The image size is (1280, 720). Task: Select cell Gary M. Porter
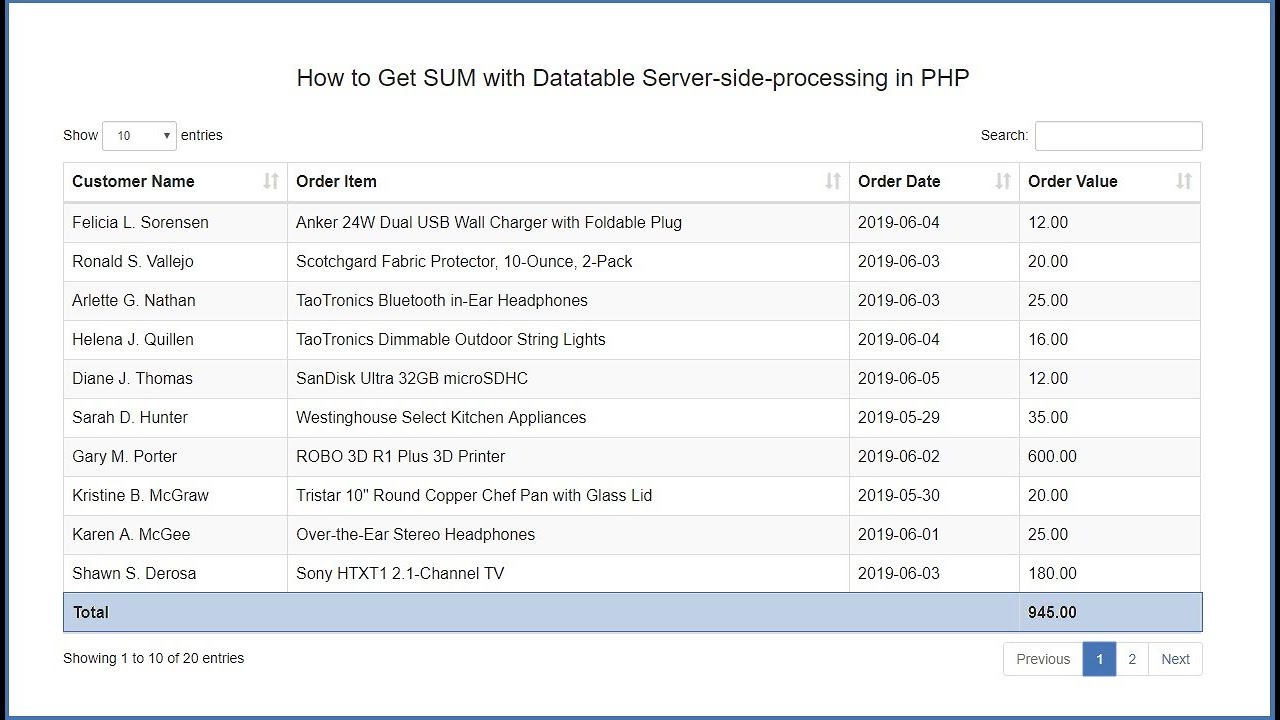click(x=175, y=456)
